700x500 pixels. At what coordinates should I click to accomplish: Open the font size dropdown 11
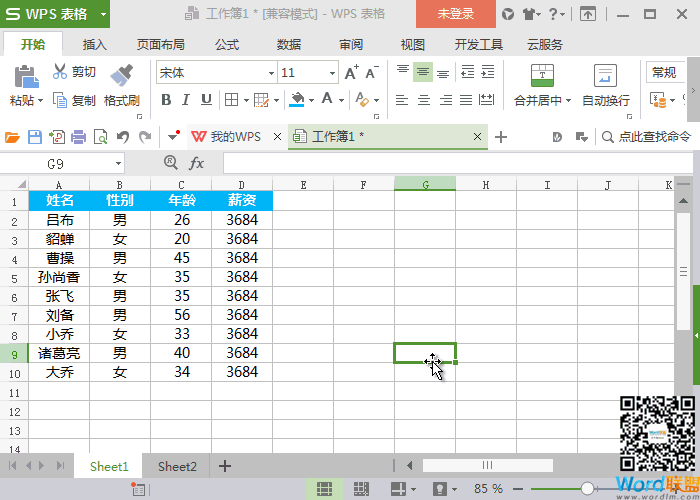point(332,73)
